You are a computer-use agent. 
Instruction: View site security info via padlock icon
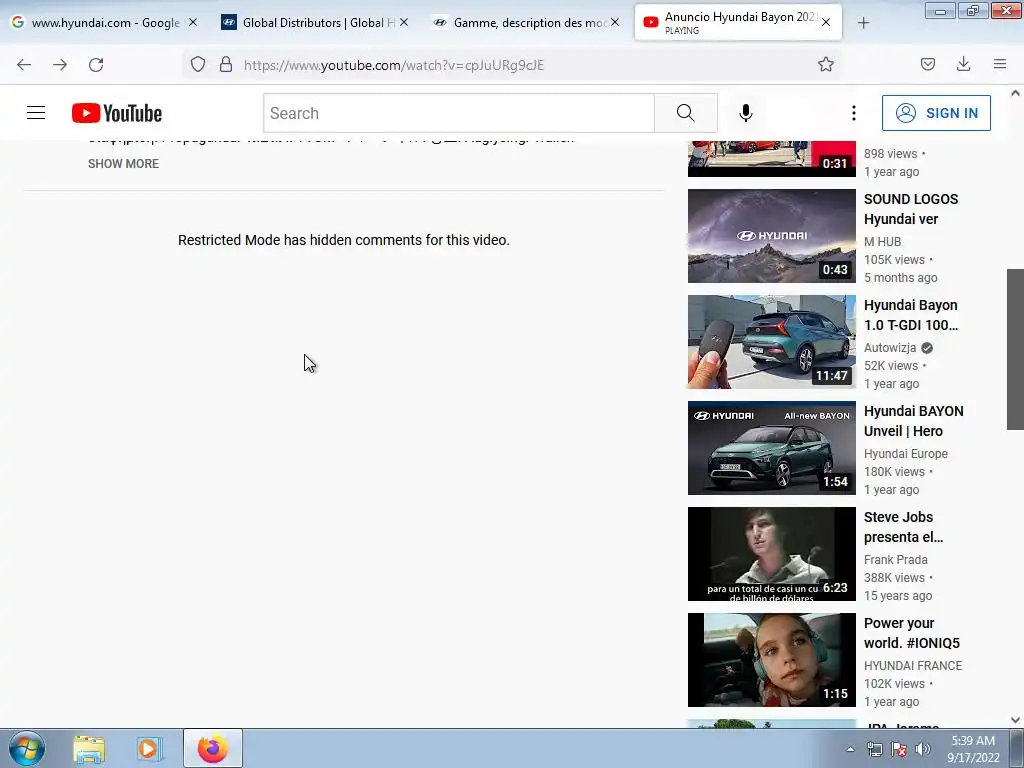click(x=226, y=64)
